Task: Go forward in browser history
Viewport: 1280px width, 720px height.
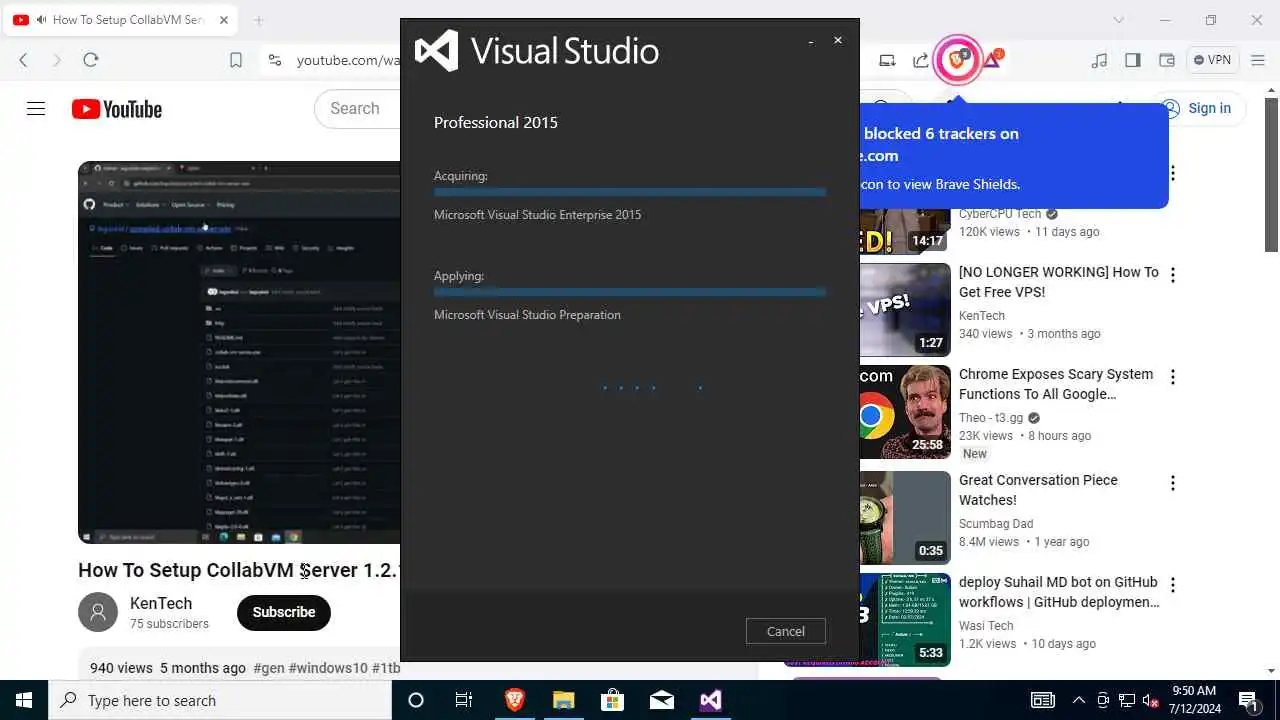Action: click(x=57, y=60)
